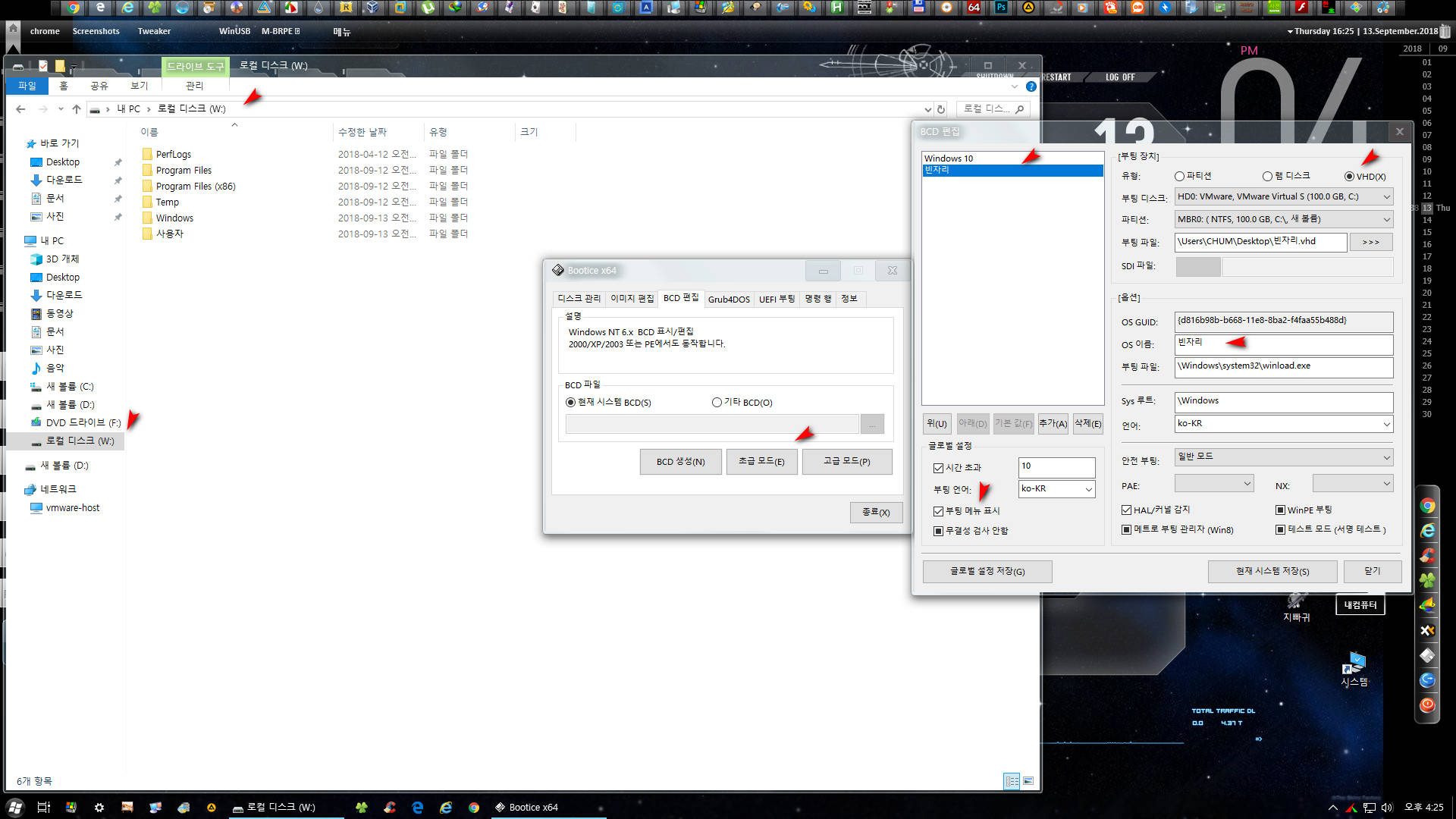Open the 부팅 디스크 dropdown
The width and height of the screenshot is (1456, 819).
(x=1284, y=197)
